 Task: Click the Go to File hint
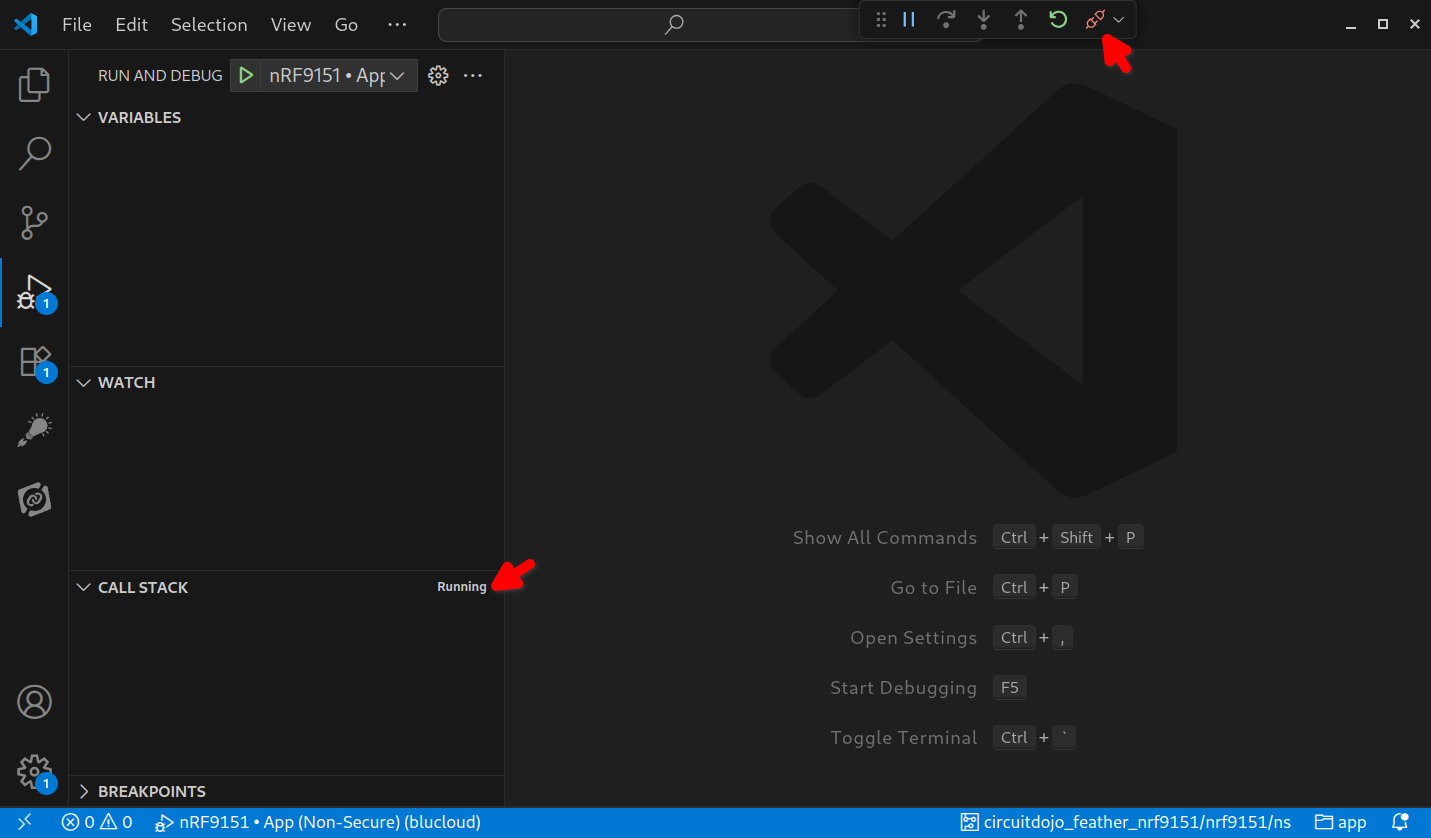934,588
